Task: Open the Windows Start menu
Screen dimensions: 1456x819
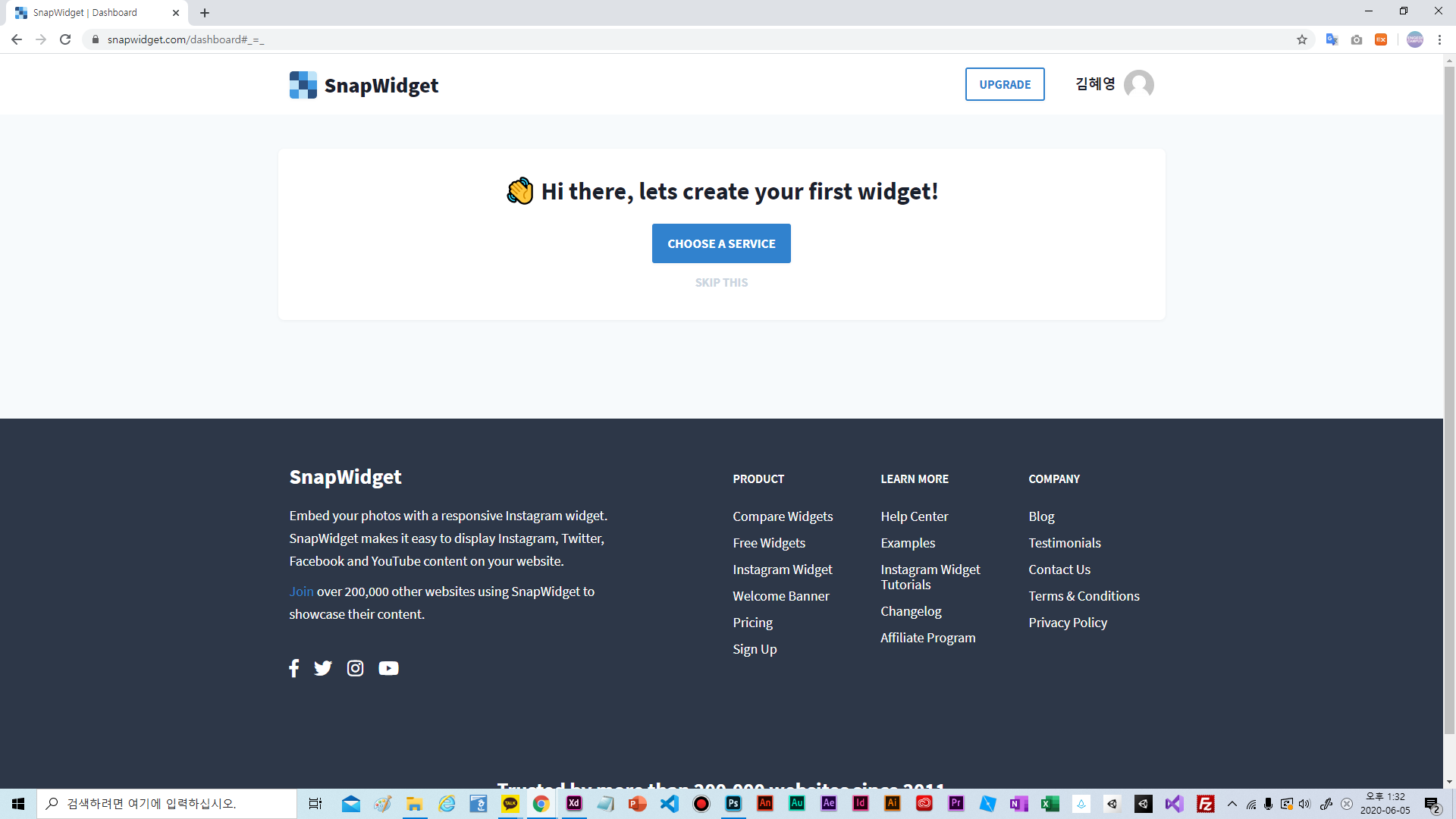Action: 18,803
